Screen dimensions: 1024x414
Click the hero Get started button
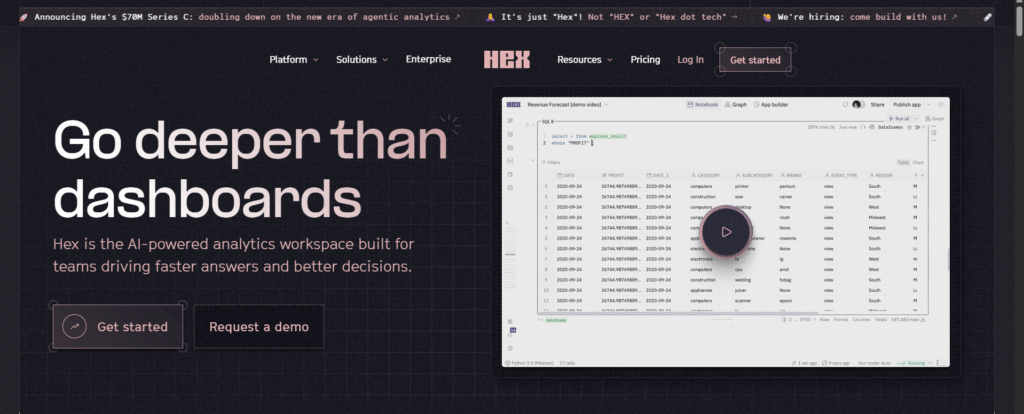click(x=118, y=326)
